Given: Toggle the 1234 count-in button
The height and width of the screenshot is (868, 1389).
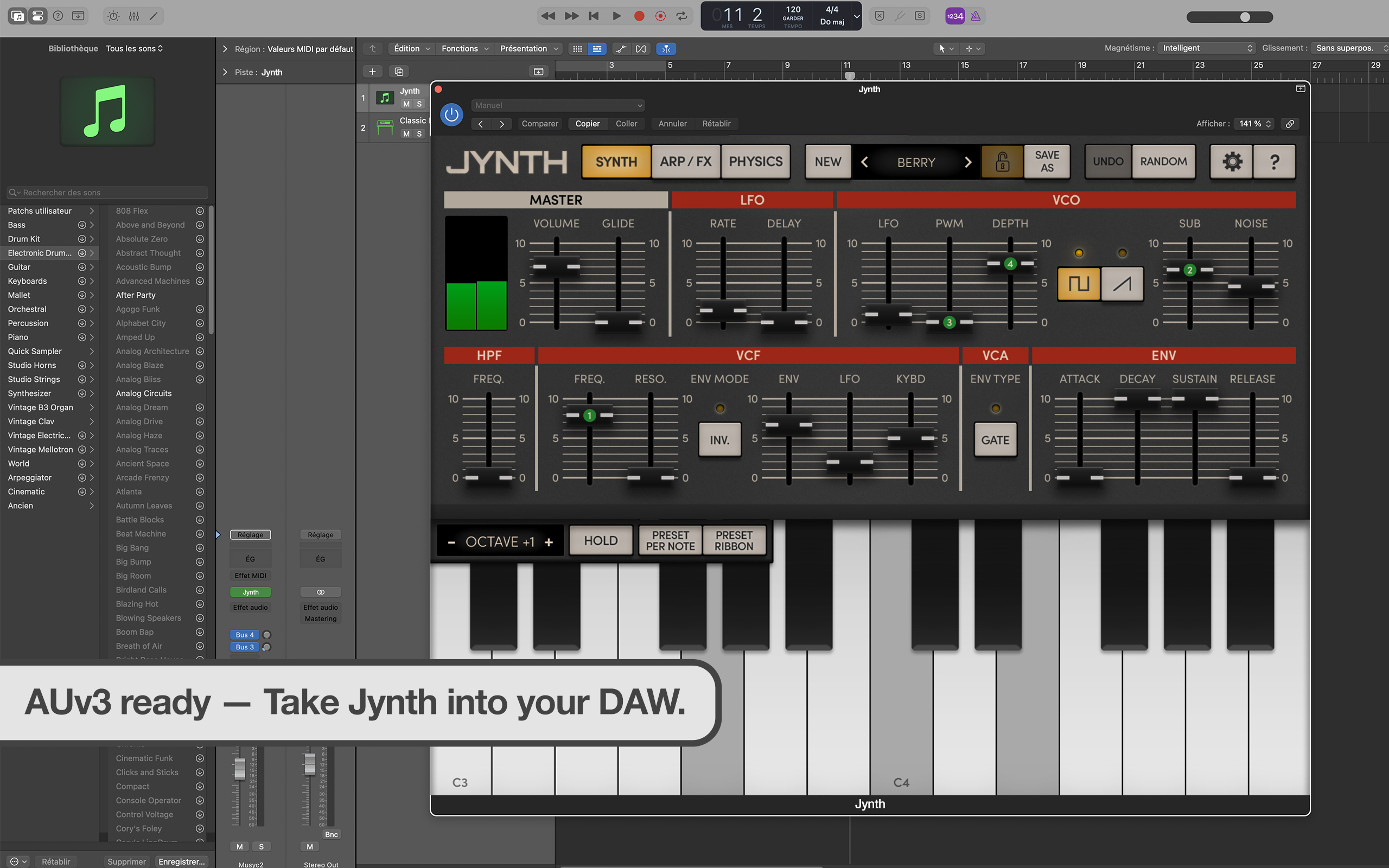Looking at the screenshot, I should 954,16.
